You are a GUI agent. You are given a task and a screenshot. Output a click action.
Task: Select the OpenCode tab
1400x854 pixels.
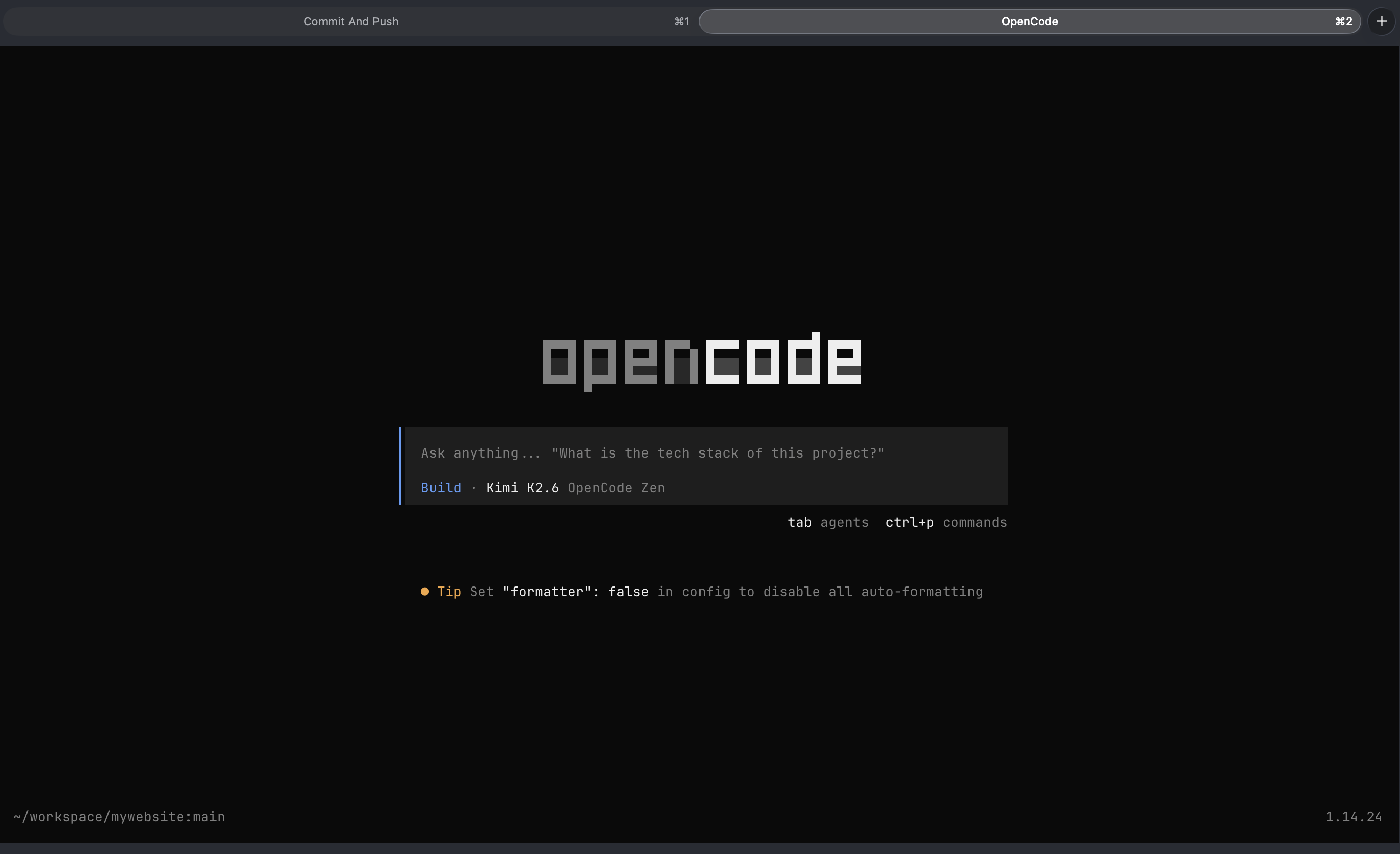(1030, 21)
